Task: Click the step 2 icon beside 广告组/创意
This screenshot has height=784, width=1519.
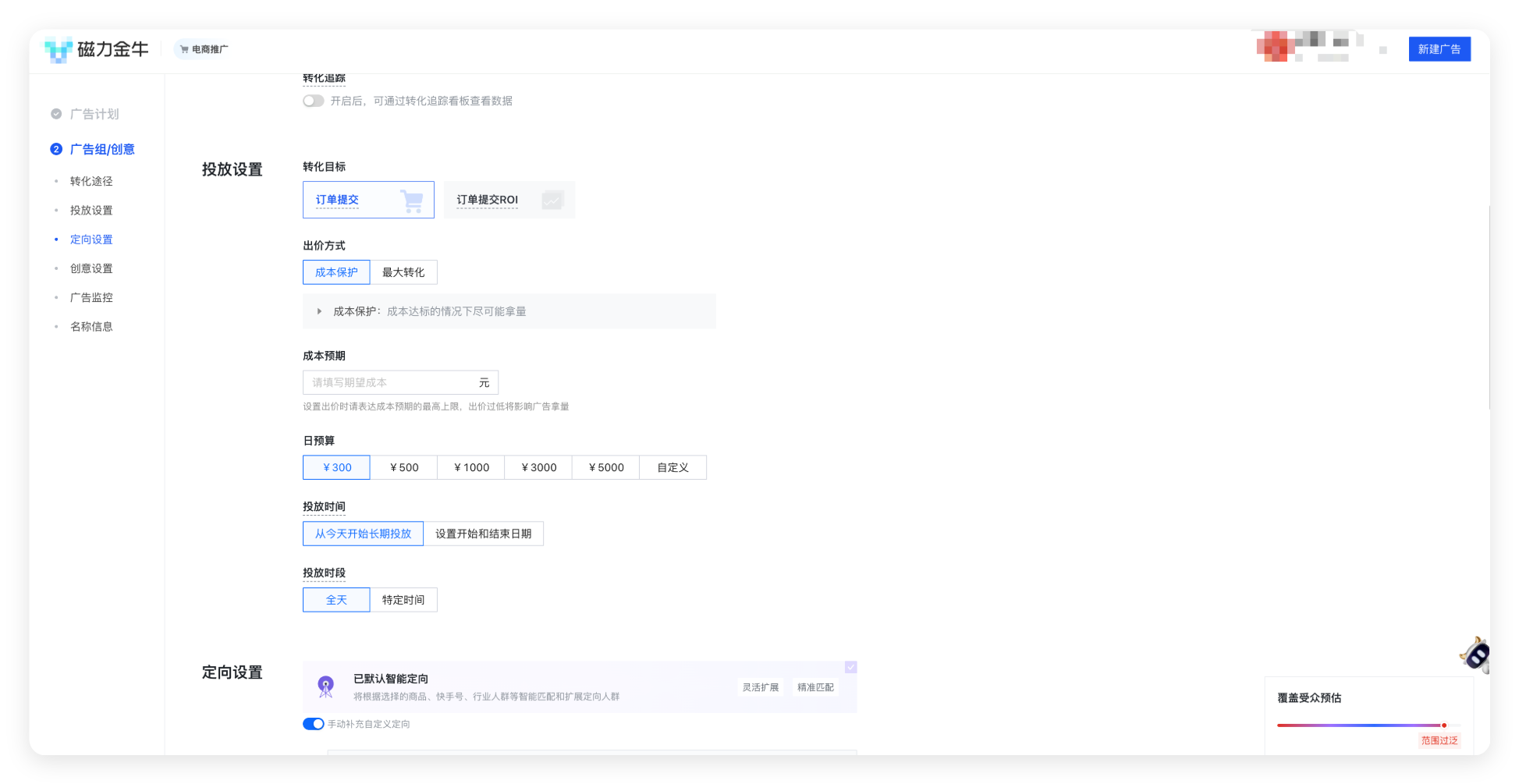Action: [55, 149]
